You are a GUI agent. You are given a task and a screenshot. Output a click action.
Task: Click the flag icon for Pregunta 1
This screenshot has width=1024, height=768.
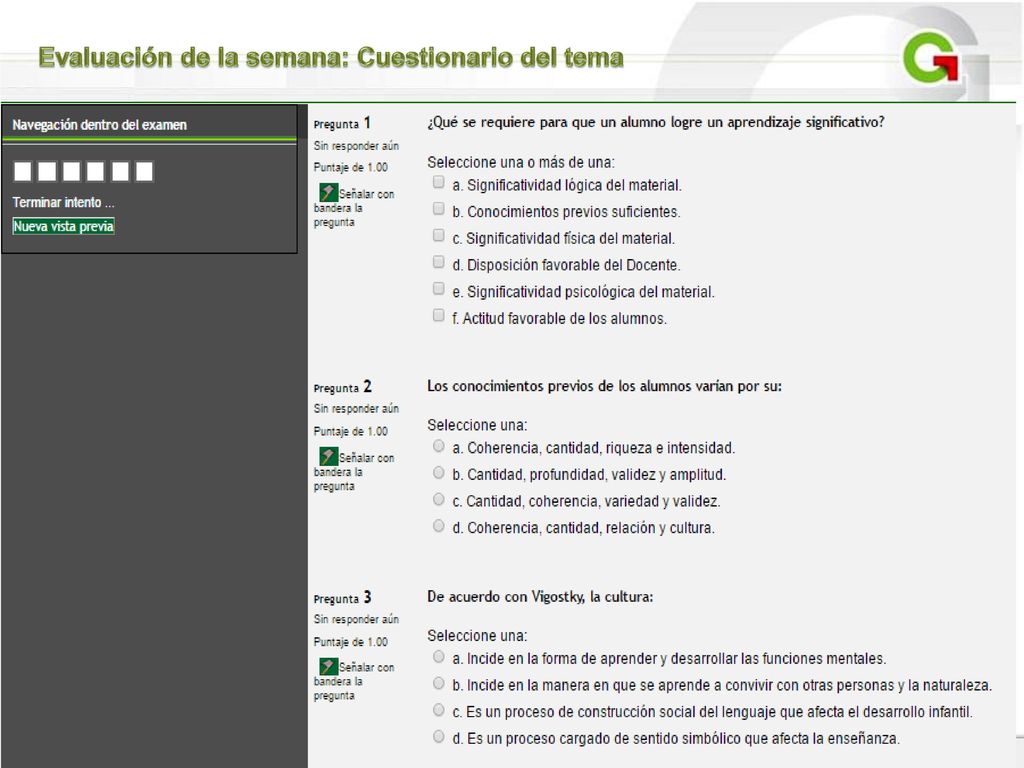pyautogui.click(x=328, y=192)
